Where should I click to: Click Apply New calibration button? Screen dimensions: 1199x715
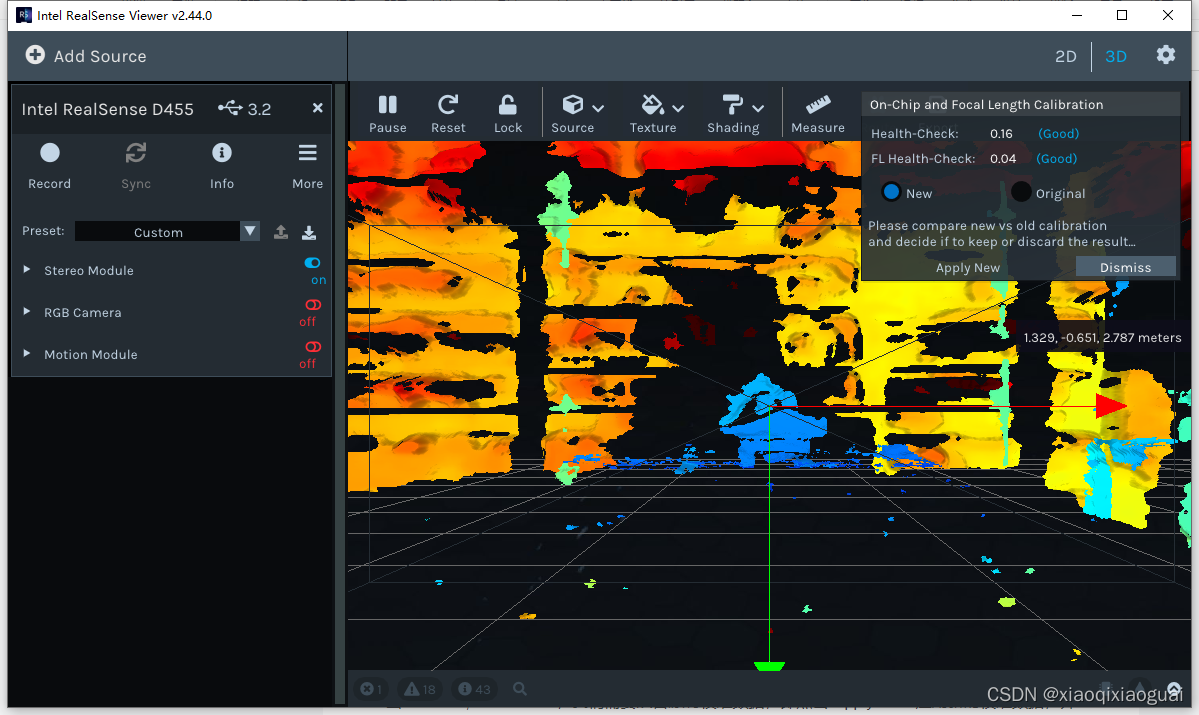click(x=967, y=267)
